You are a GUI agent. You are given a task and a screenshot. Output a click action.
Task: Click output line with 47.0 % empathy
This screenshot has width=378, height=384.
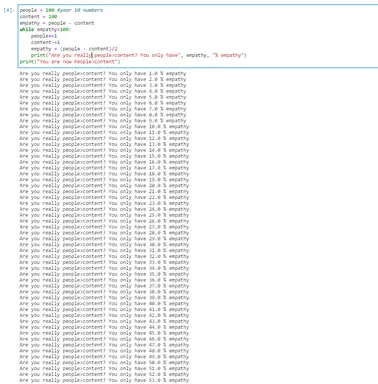[x=104, y=345]
